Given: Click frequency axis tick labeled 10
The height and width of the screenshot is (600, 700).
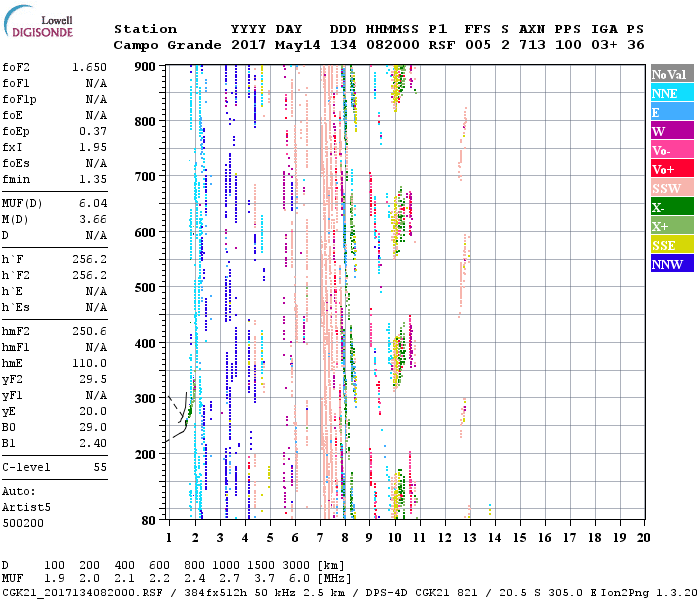Looking at the screenshot, I should point(396,537).
